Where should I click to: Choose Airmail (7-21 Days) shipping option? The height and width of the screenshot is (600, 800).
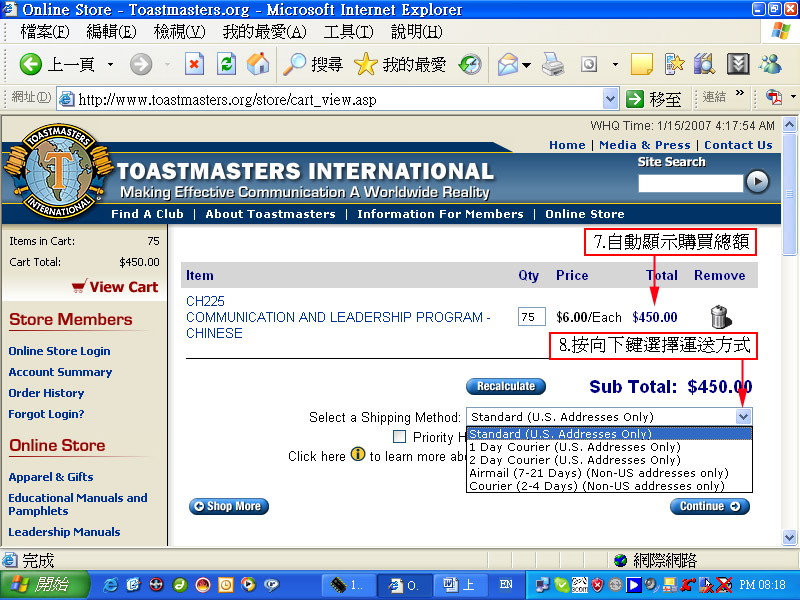click(x=598, y=473)
